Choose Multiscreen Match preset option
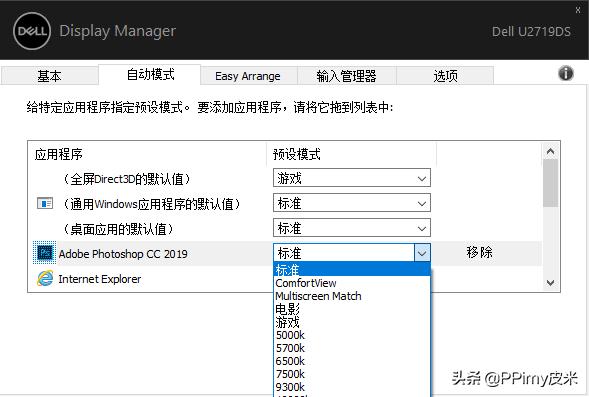Image resolution: width=589 pixels, height=397 pixels. tap(352, 296)
